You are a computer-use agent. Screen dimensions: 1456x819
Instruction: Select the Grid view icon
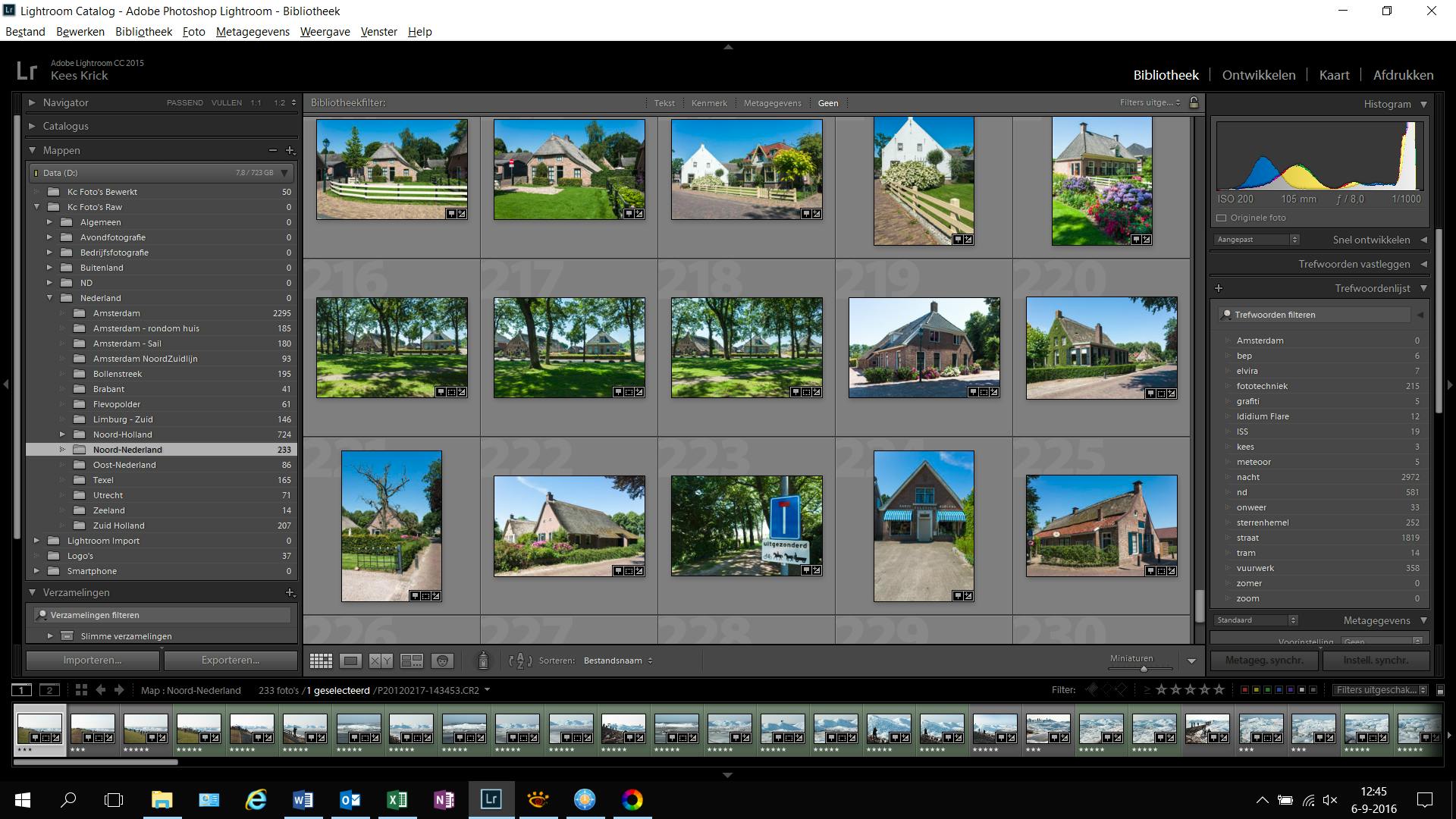[x=321, y=661]
